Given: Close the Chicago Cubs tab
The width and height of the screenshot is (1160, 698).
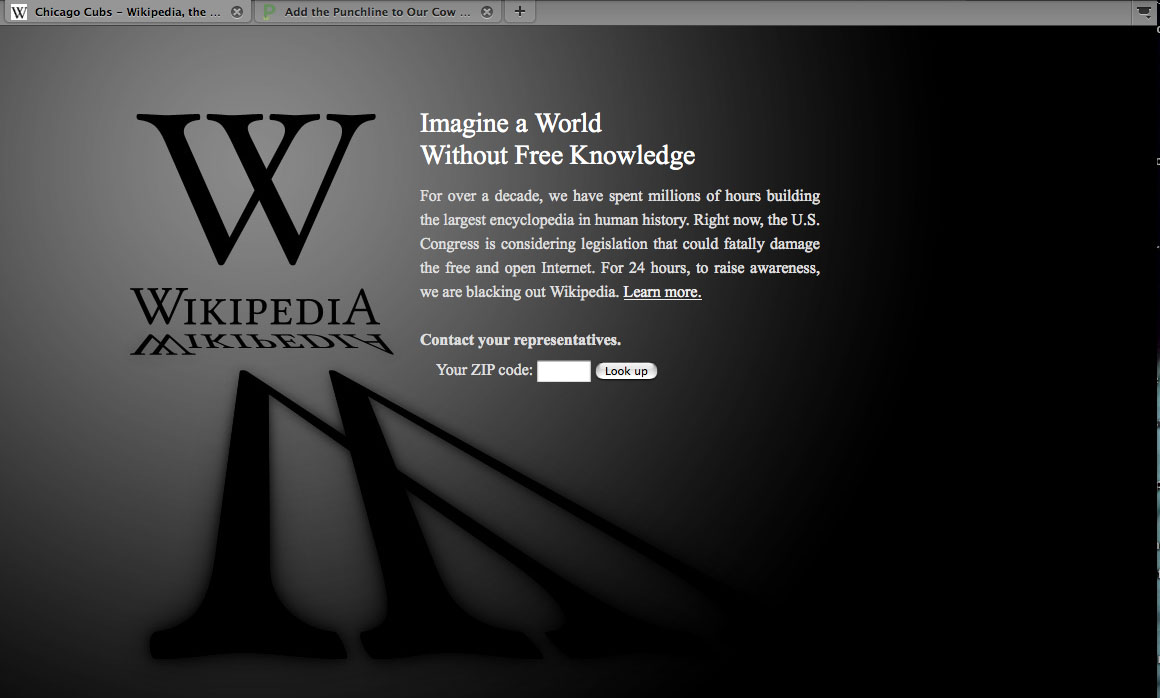Looking at the screenshot, I should click(x=237, y=12).
